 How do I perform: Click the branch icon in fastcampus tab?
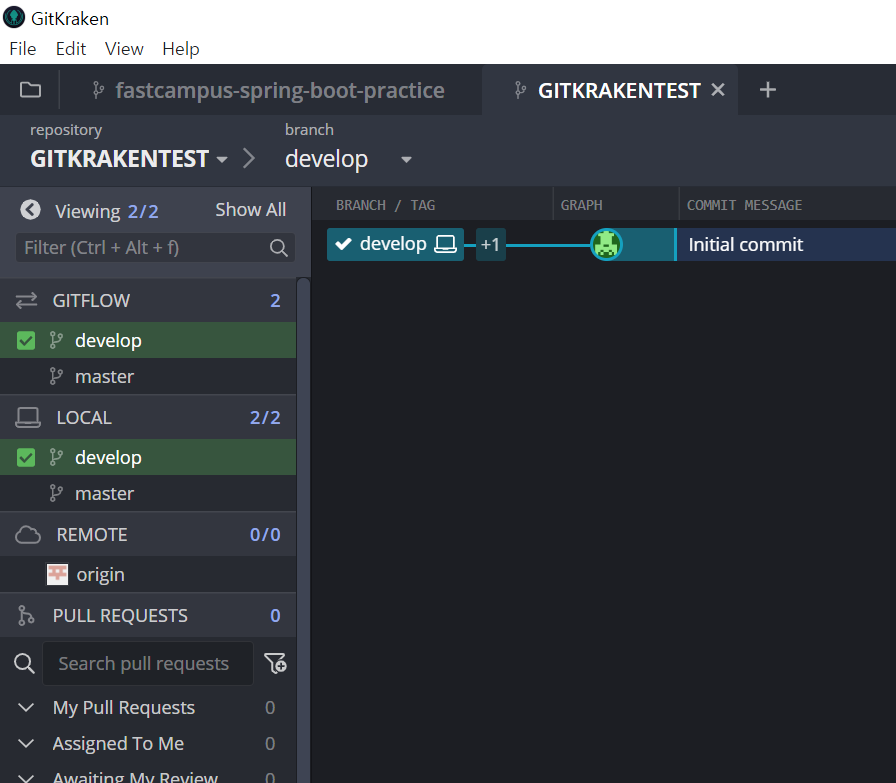pos(98,90)
